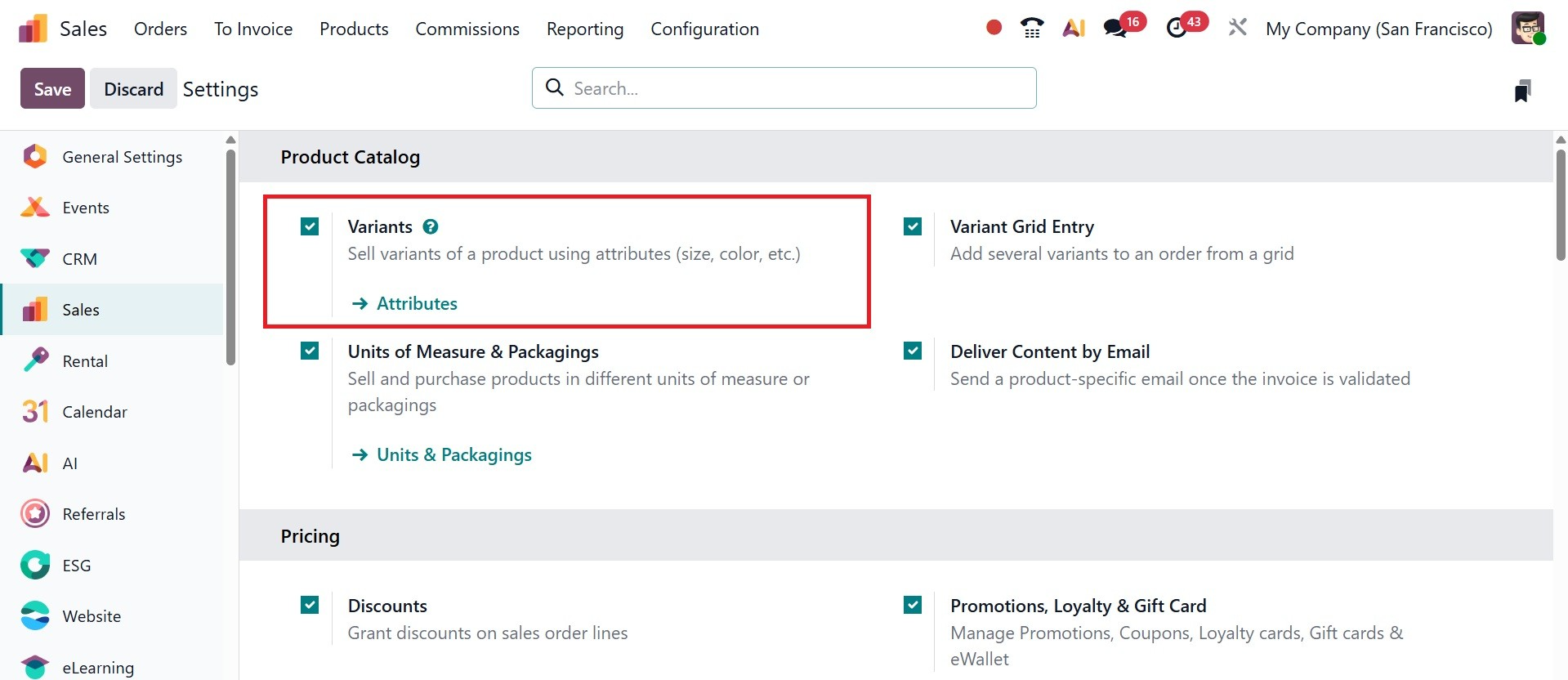This screenshot has height=680, width=1568.
Task: Click the user avatar in top right
Action: click(x=1527, y=29)
